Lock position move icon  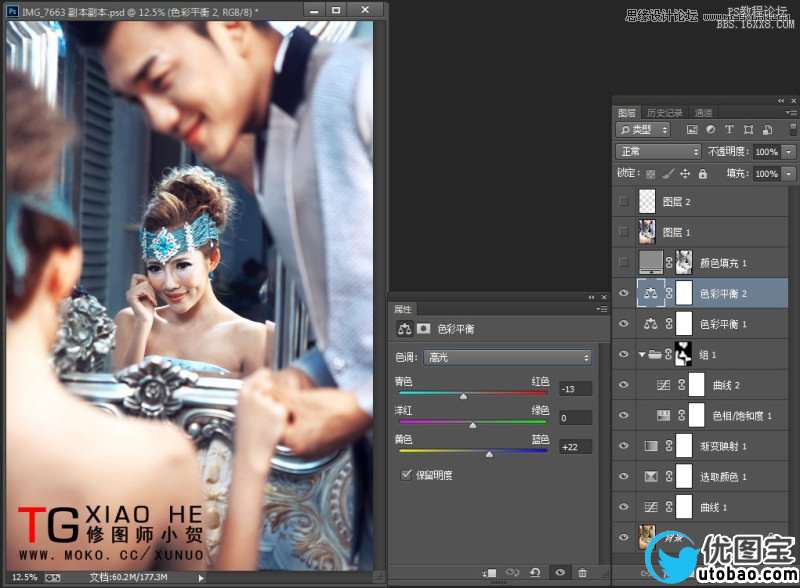coord(685,174)
